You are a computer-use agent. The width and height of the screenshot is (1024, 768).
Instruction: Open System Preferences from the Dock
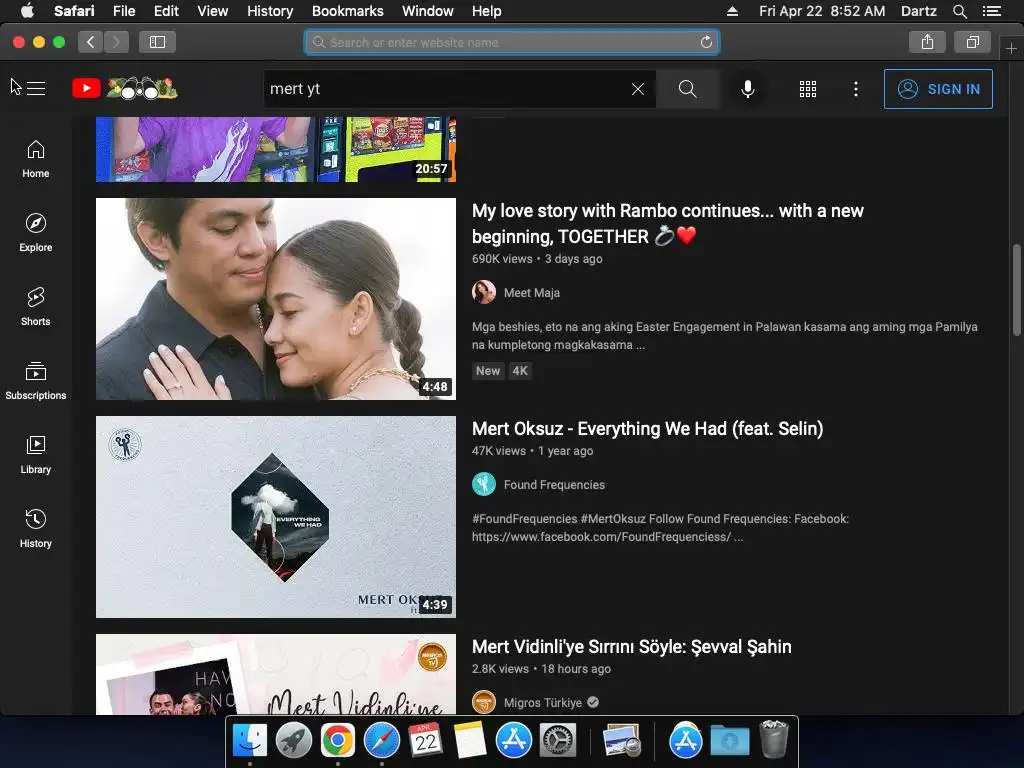[558, 741]
